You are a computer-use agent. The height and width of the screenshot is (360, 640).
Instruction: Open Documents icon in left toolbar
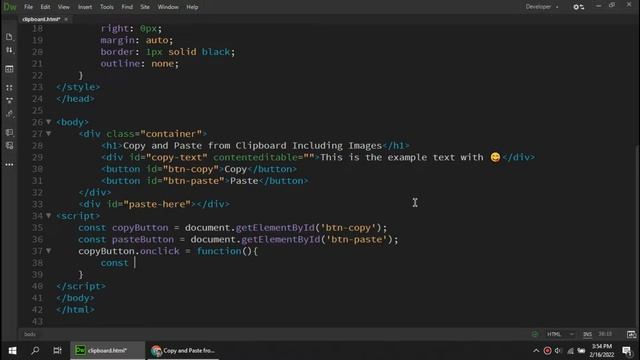(x=9, y=37)
